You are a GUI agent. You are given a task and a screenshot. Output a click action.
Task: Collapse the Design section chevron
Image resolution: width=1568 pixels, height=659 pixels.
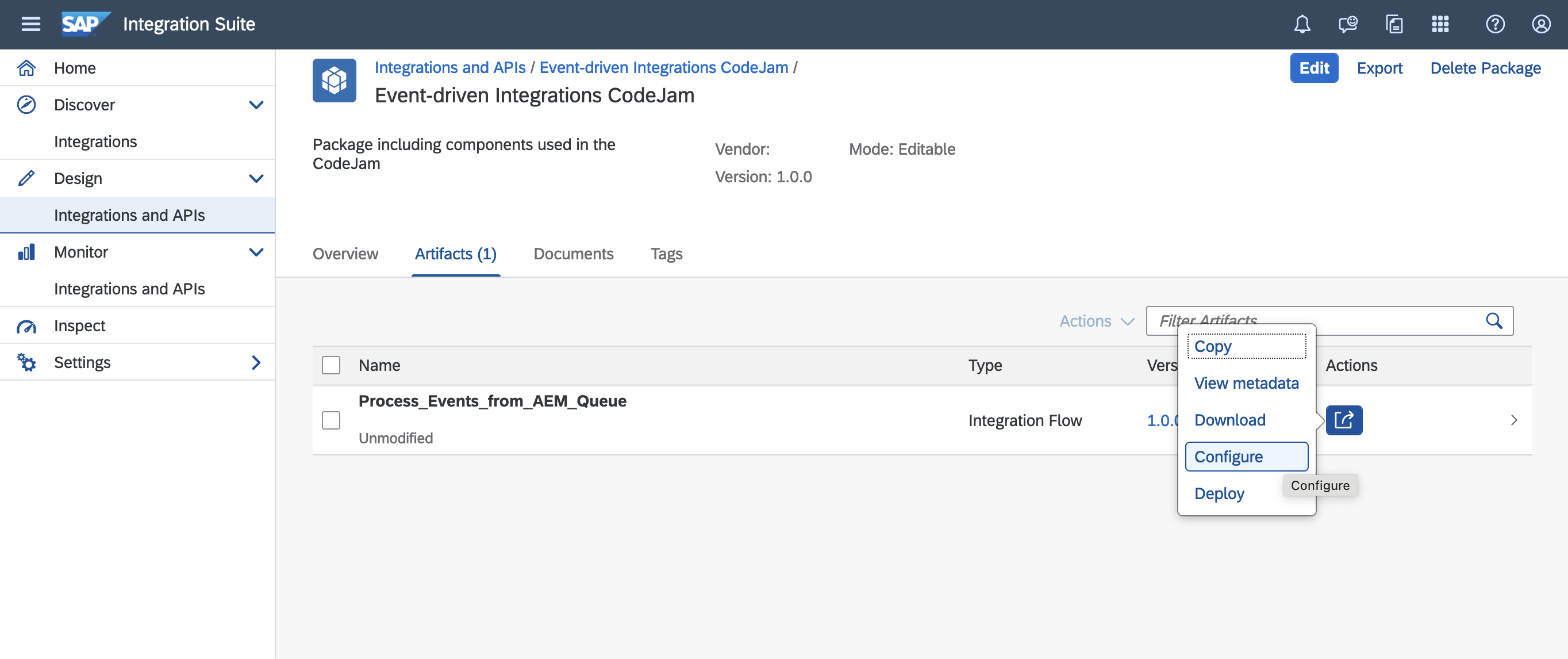[x=256, y=178]
